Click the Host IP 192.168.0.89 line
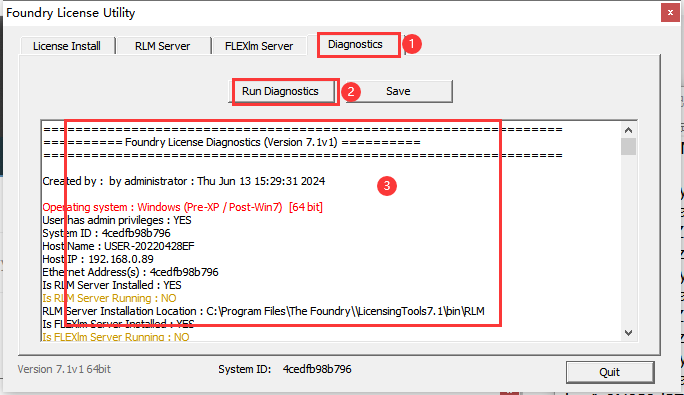This screenshot has width=684, height=395. coord(98,259)
